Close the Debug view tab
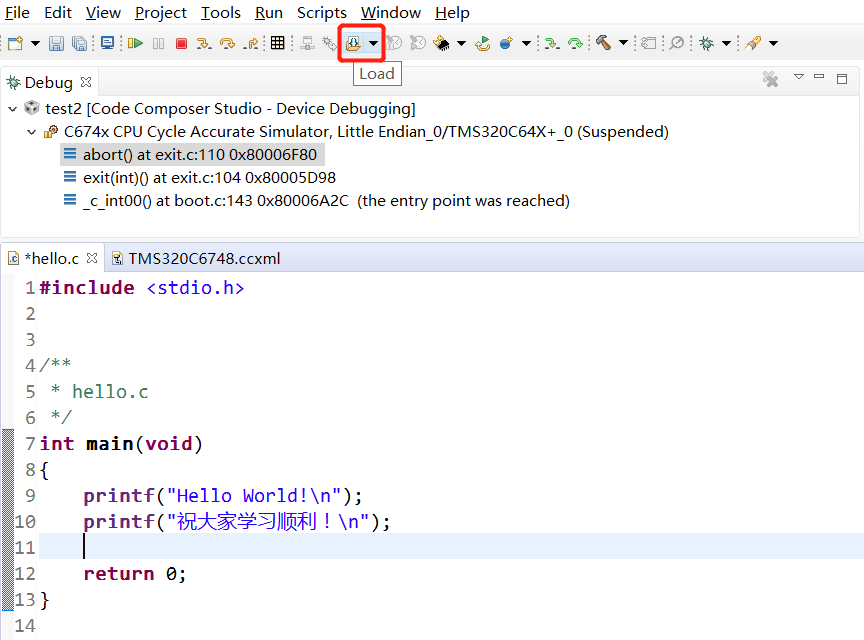The width and height of the screenshot is (864, 640). click(x=86, y=82)
